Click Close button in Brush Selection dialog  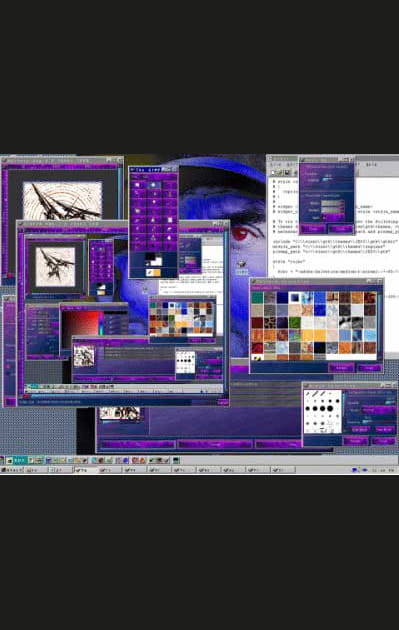pos(383,441)
